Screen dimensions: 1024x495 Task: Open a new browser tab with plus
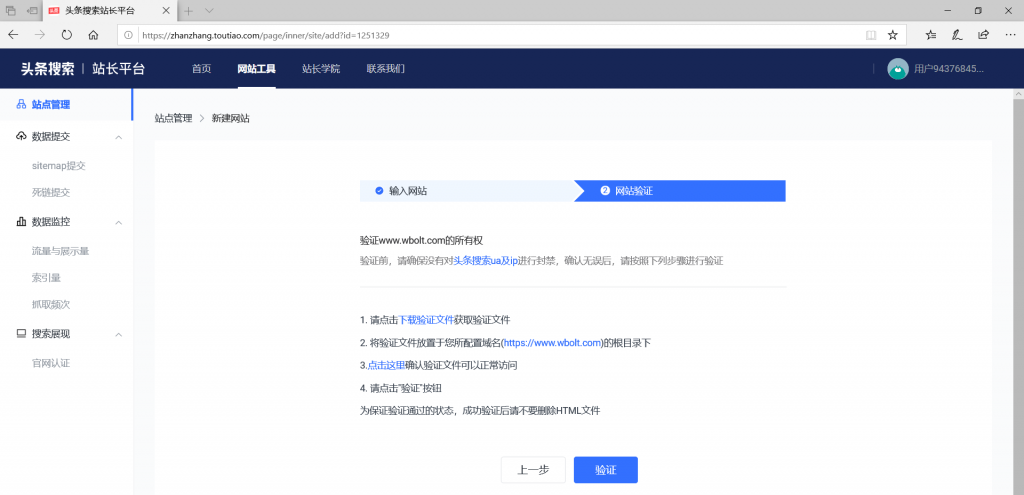[188, 10]
